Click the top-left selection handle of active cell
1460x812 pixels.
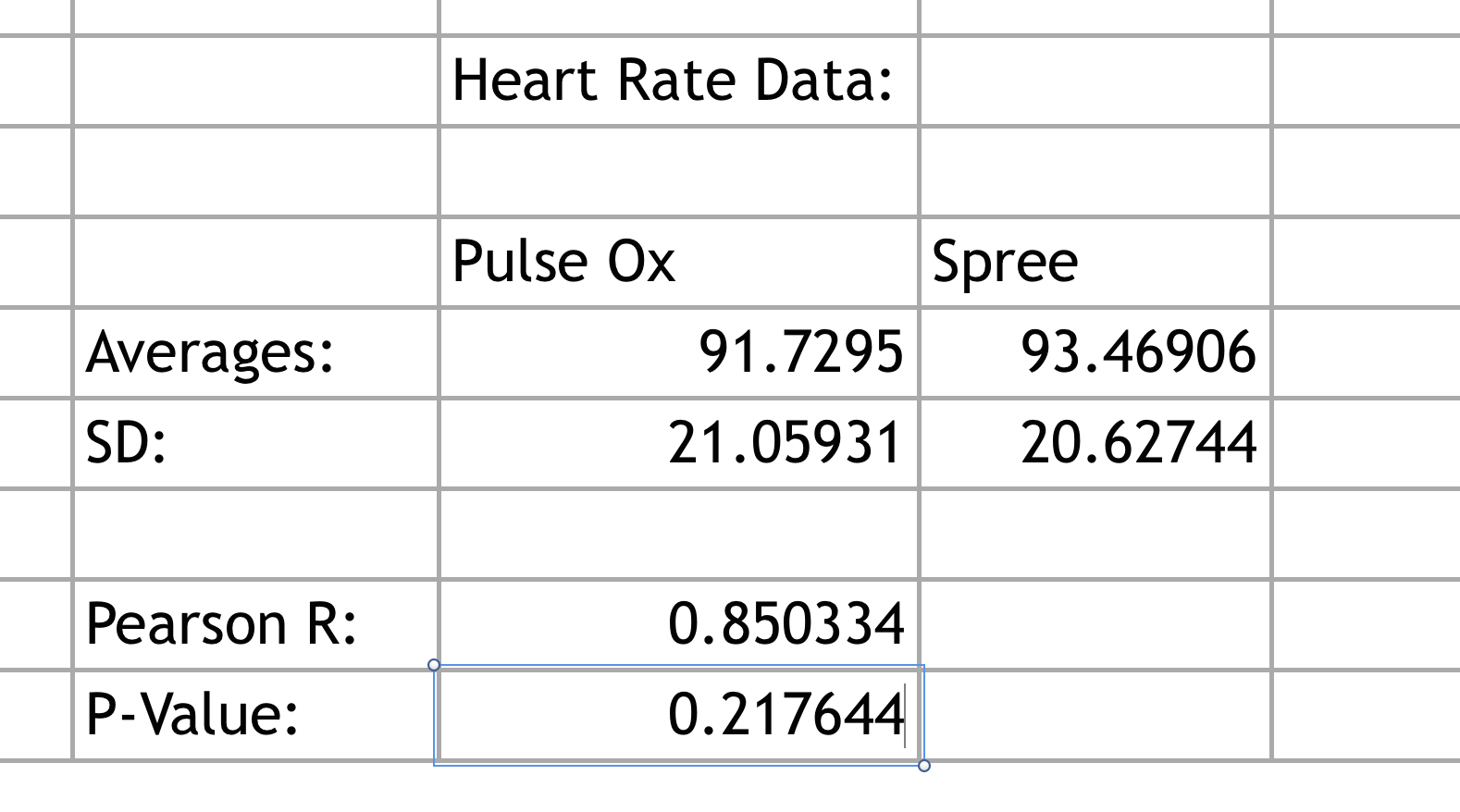434,665
